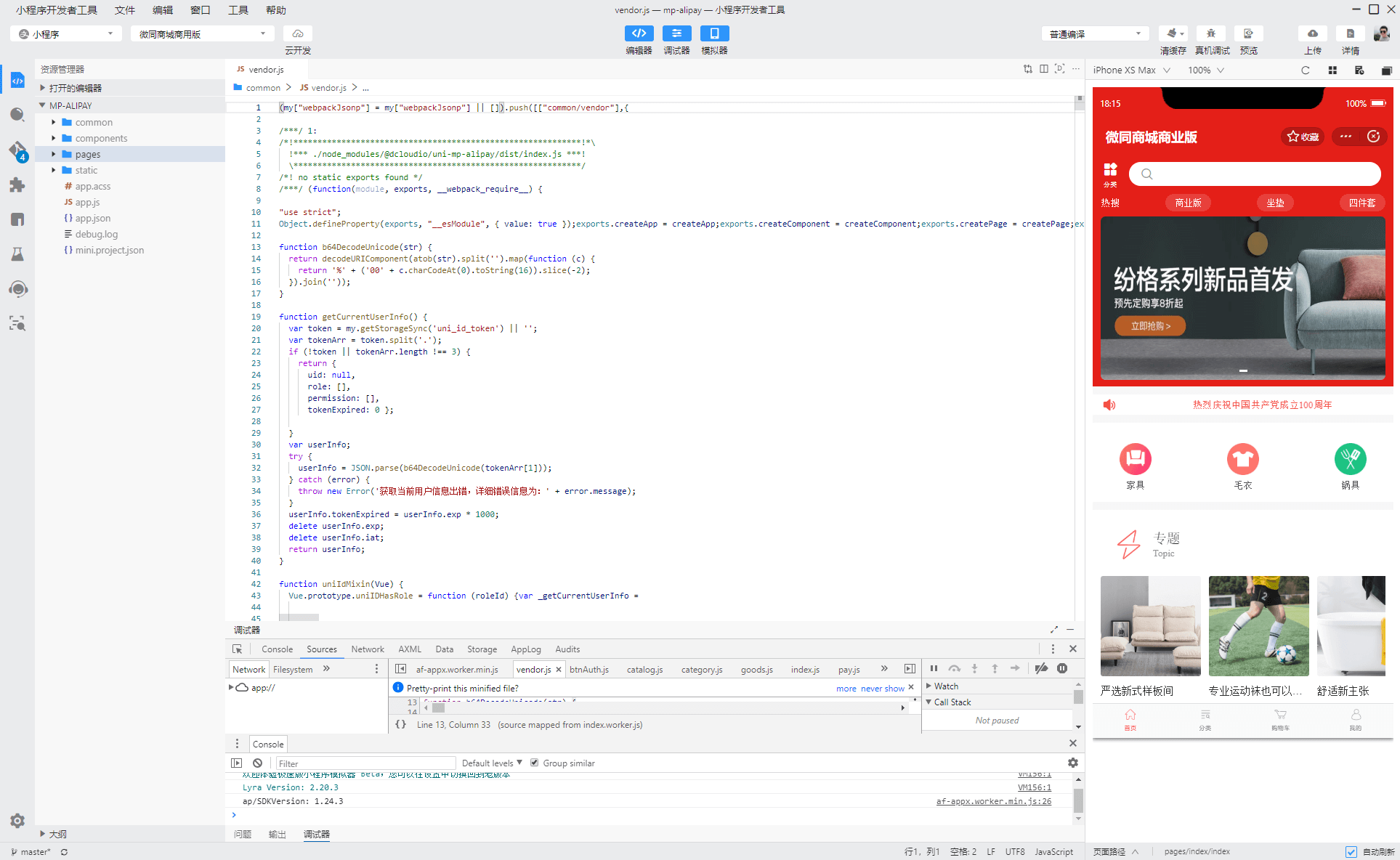The image size is (1400, 860).
Task: Click the 收藏 favorite button in simulator
Action: coord(1303,137)
